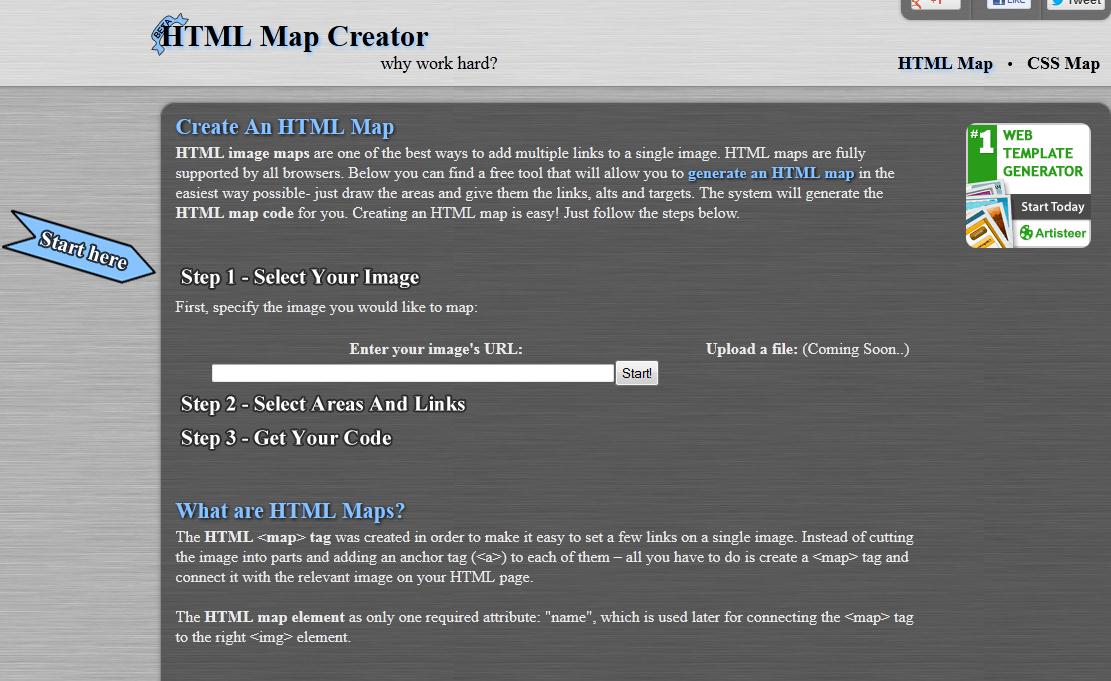Click the Artisteer logo icon

1027,232
